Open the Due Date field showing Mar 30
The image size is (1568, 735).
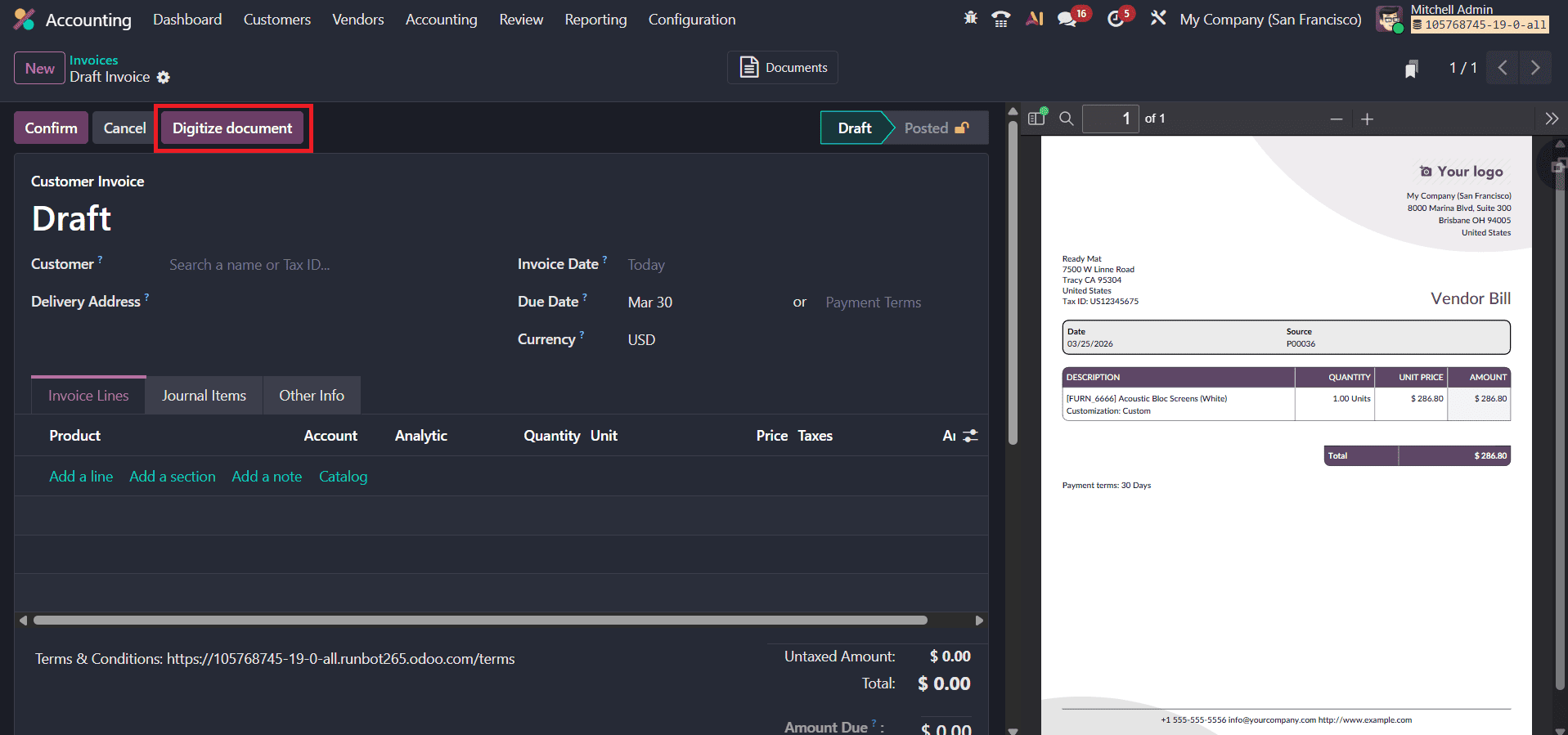click(x=703, y=303)
